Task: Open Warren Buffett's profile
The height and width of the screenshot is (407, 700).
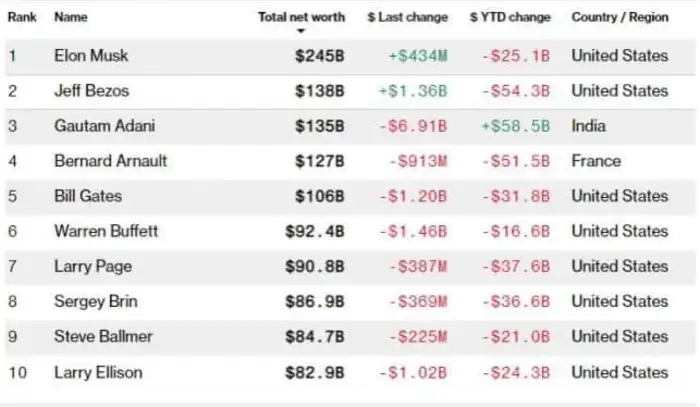Action: pyautogui.click(x=106, y=231)
